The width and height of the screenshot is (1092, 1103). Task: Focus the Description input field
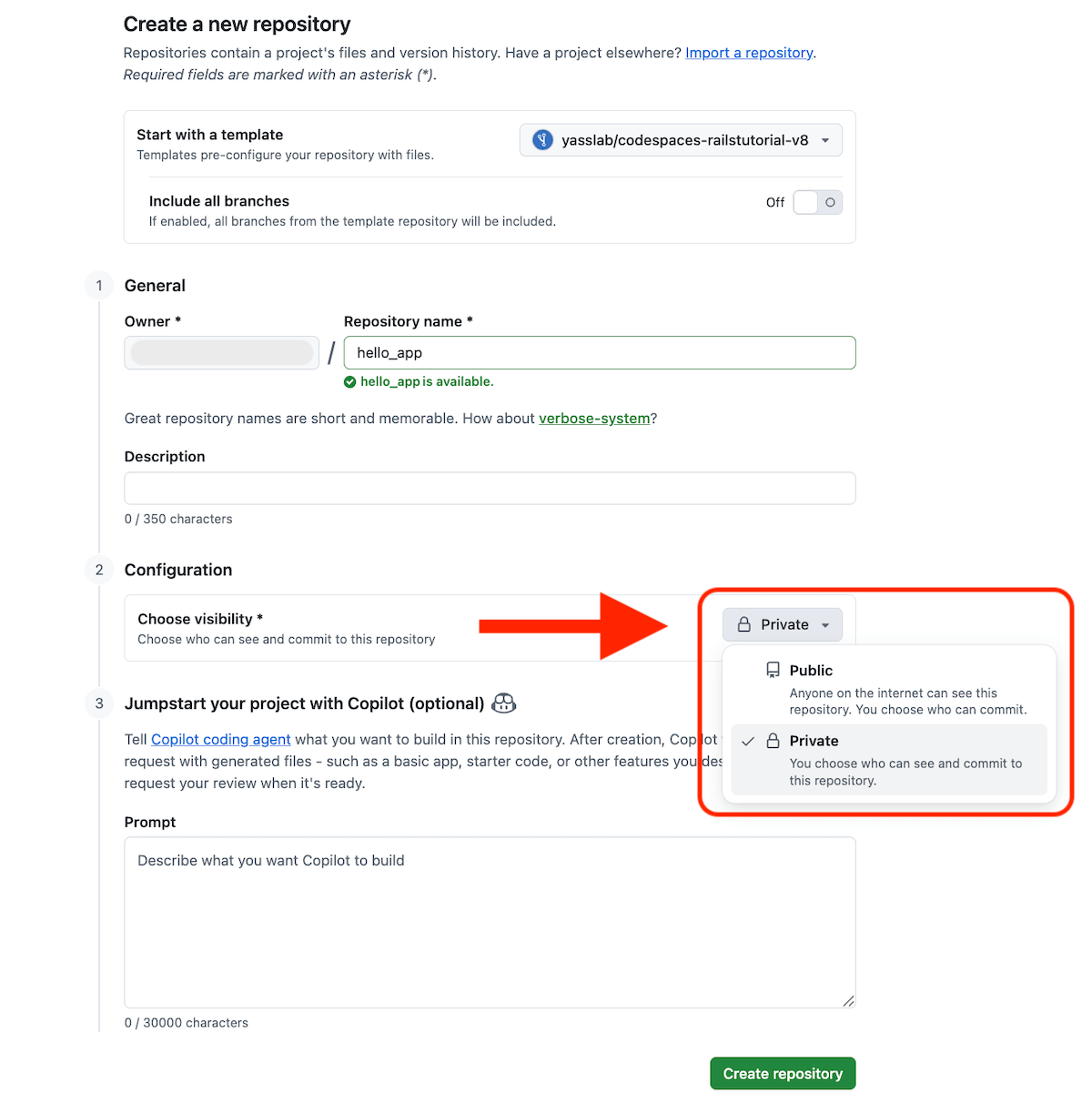tap(490, 488)
